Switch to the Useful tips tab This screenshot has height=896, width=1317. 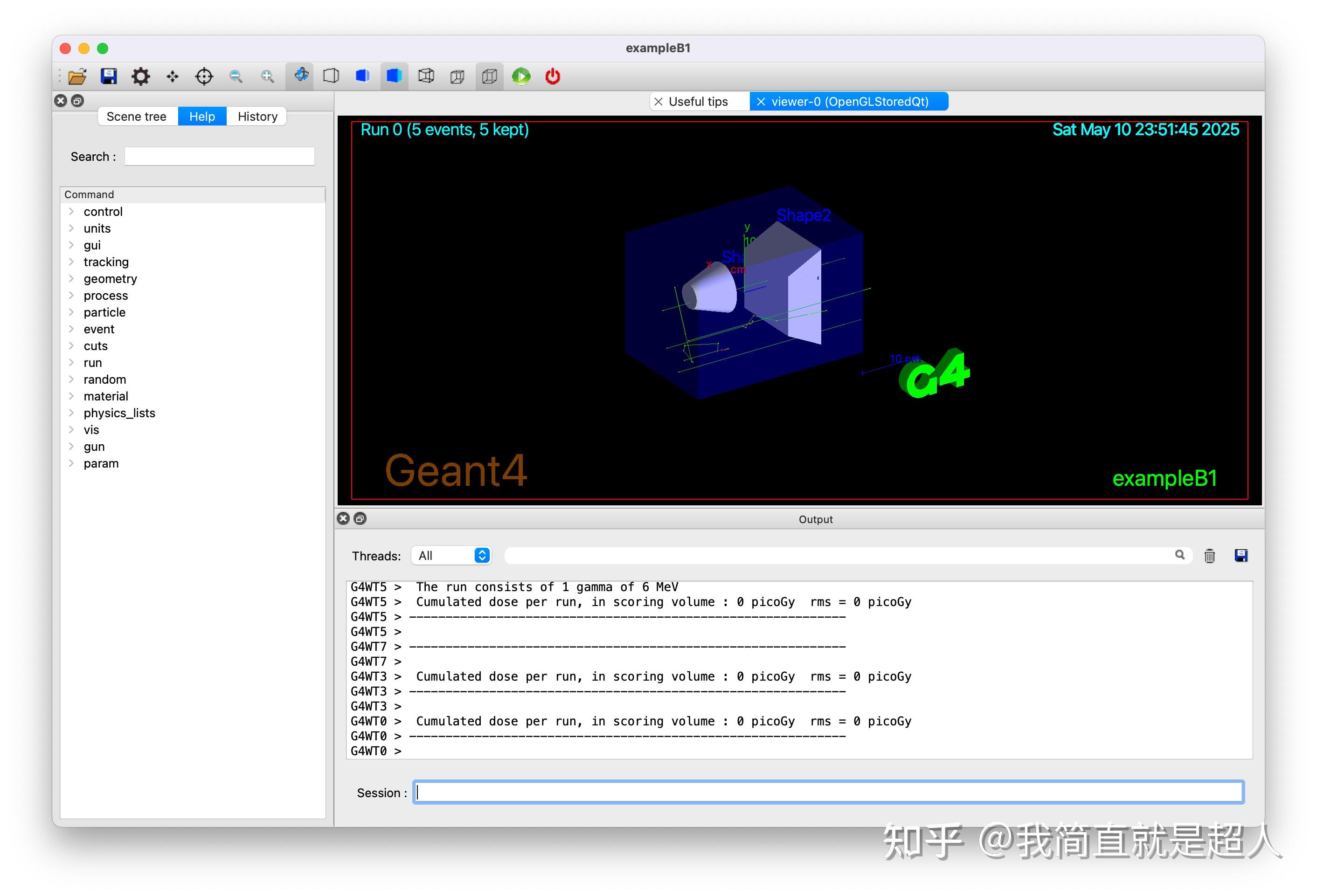click(x=698, y=101)
